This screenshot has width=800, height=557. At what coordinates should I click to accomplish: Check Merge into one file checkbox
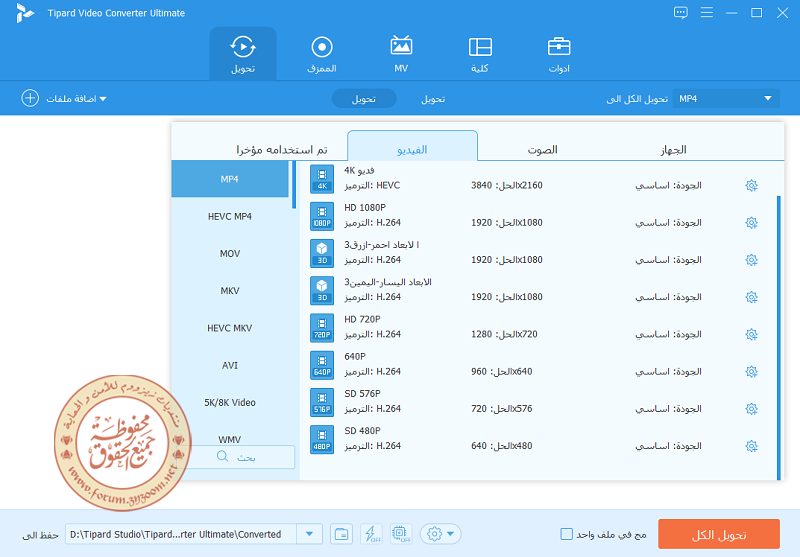click(566, 534)
